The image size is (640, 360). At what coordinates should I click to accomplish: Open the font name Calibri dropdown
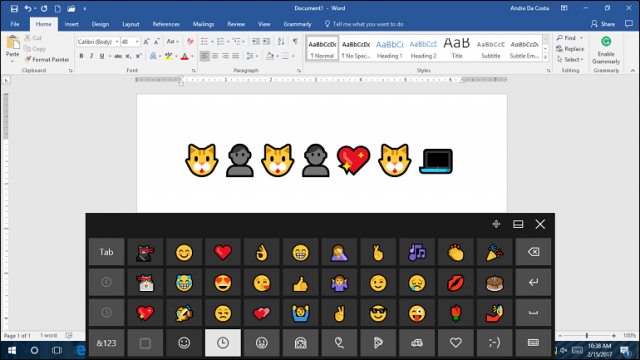tap(117, 42)
